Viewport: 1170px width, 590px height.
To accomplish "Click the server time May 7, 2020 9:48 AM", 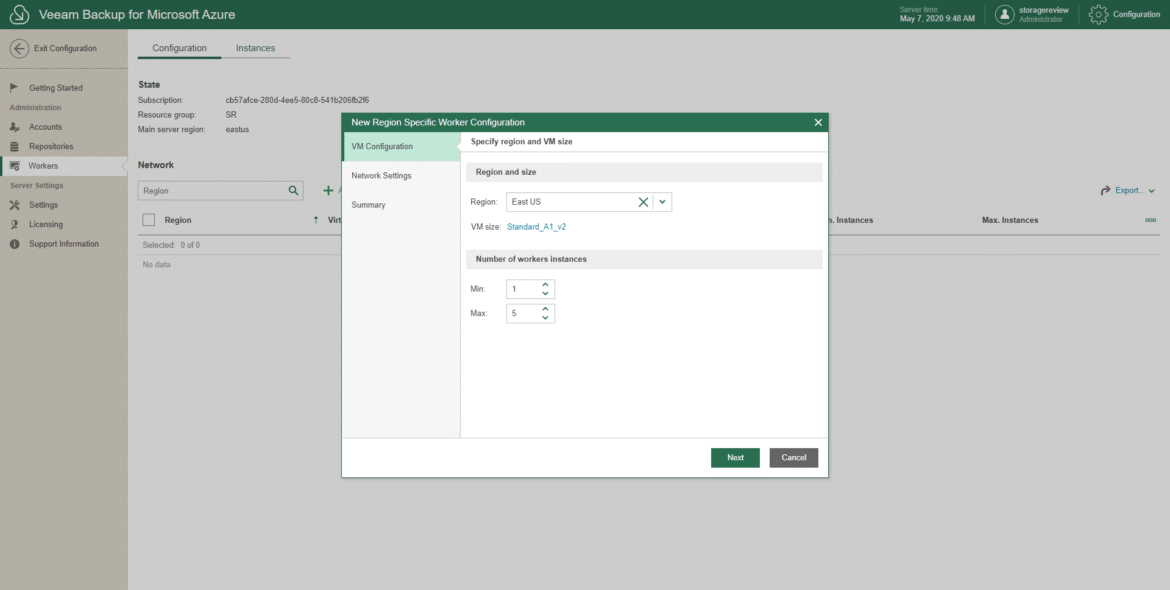I will click(937, 19).
